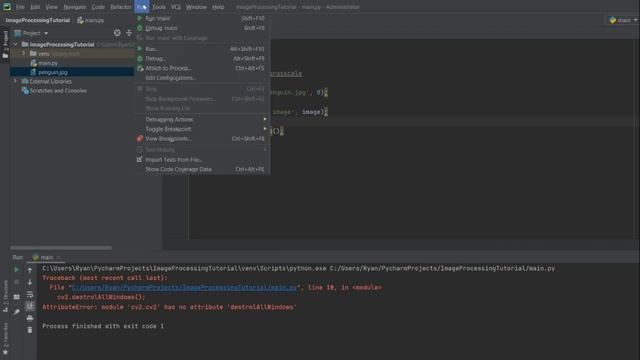Click ImageProcessingTutorial breadcrumb in navigation bar

coord(38,20)
